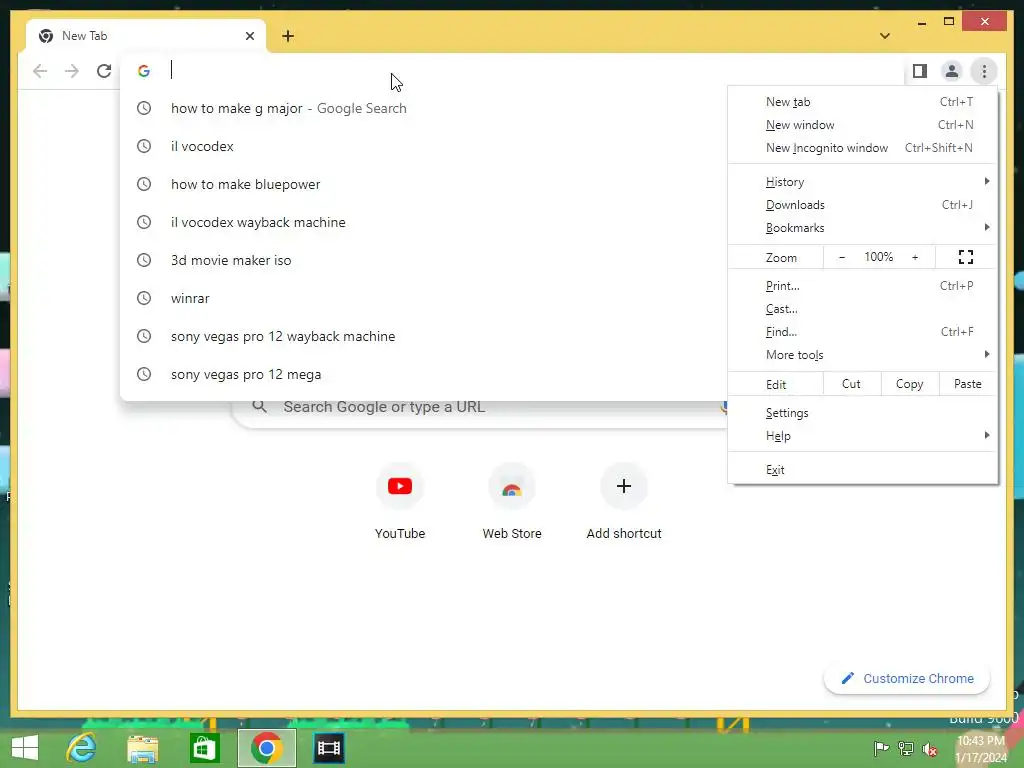This screenshot has height=768, width=1024.
Task: Select '3d movie maker iso' suggestion
Action: (423, 260)
